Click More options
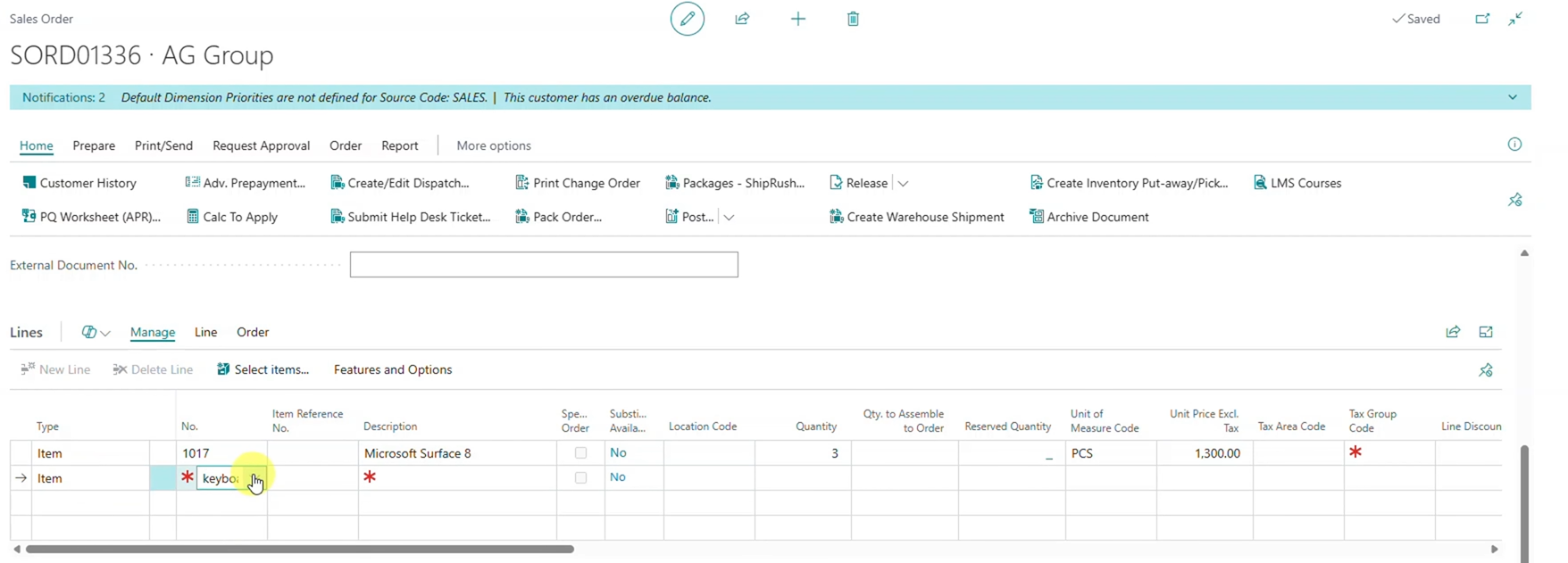Viewport: 1568px width, 563px height. click(x=494, y=145)
